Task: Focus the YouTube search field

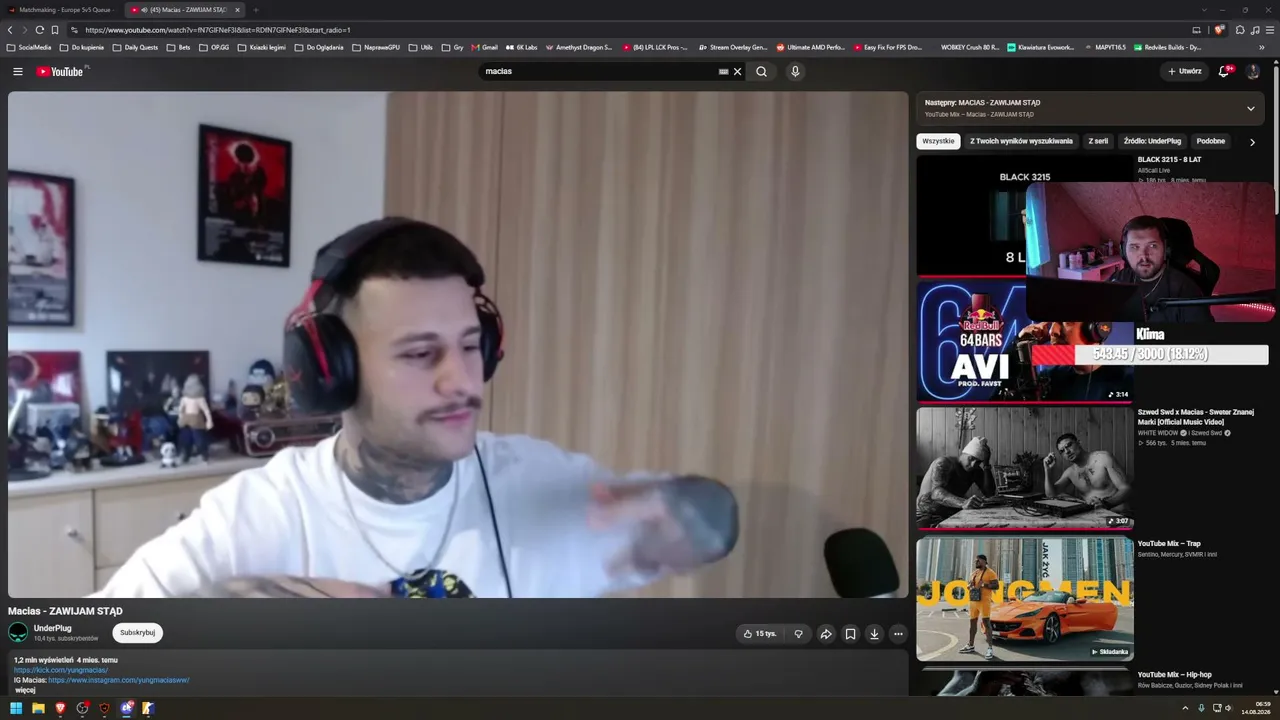Action: tap(600, 71)
